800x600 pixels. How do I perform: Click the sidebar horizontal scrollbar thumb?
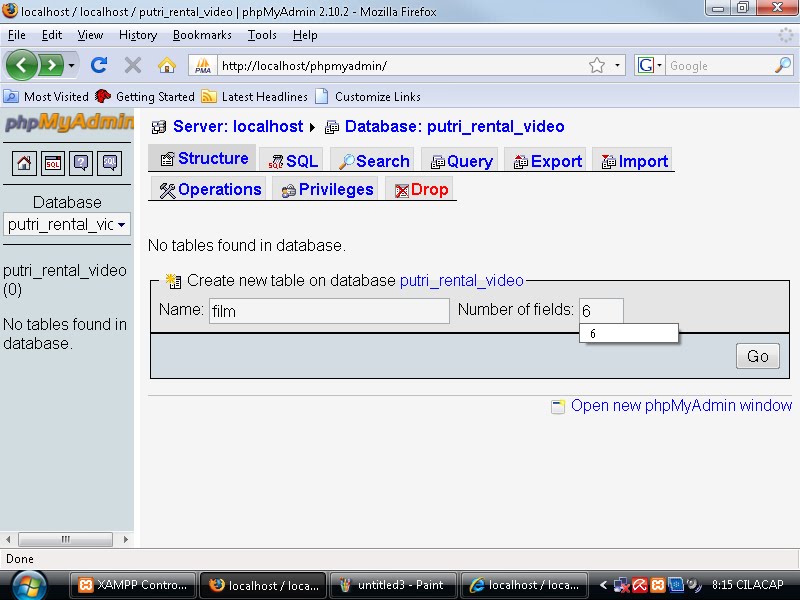click(65, 539)
